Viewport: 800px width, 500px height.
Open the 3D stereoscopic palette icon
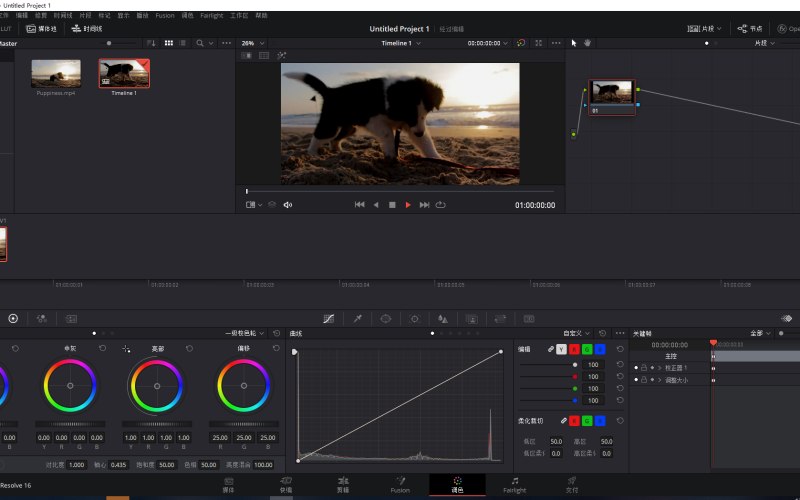(x=529, y=319)
